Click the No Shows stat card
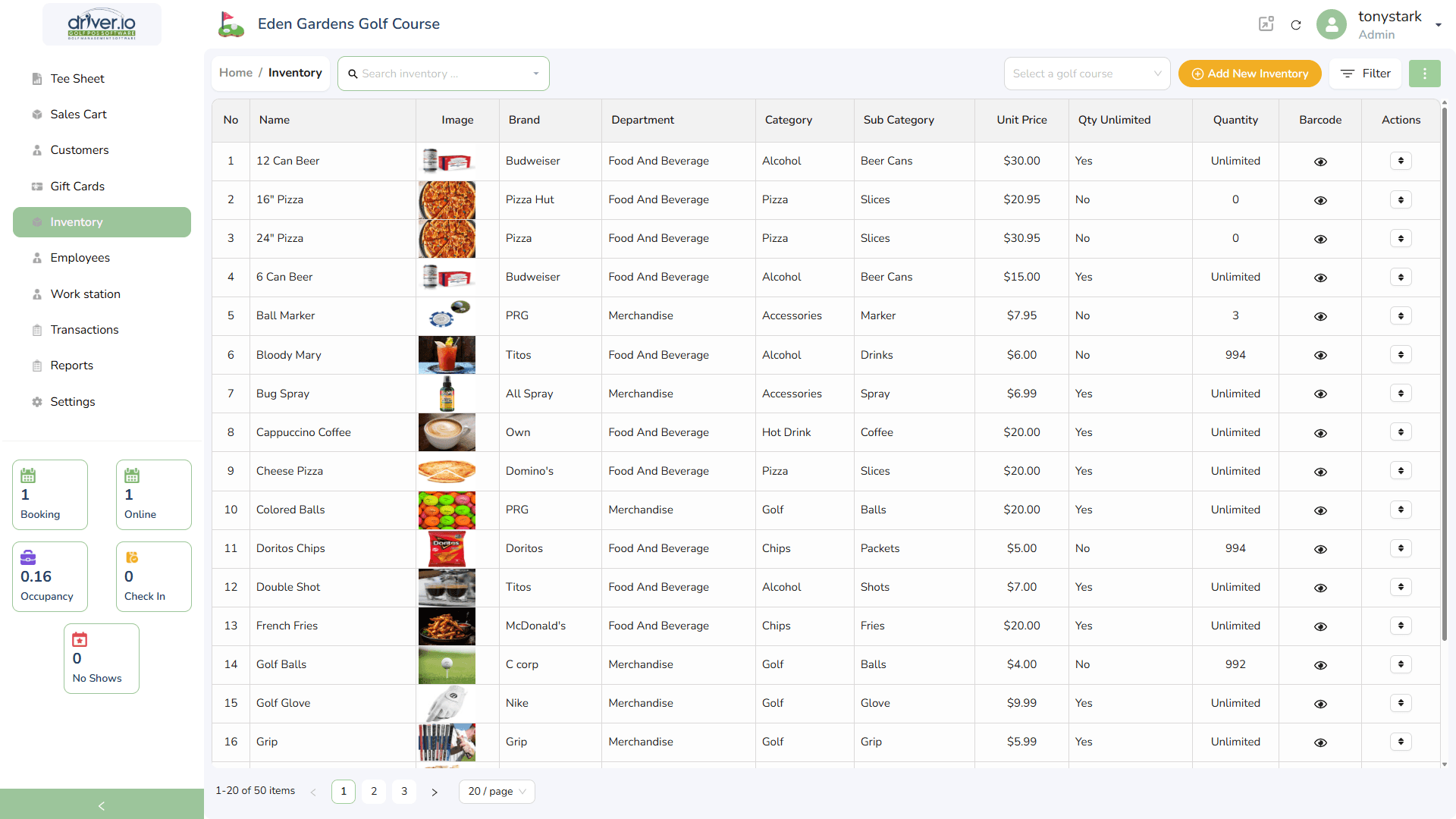 click(101, 658)
